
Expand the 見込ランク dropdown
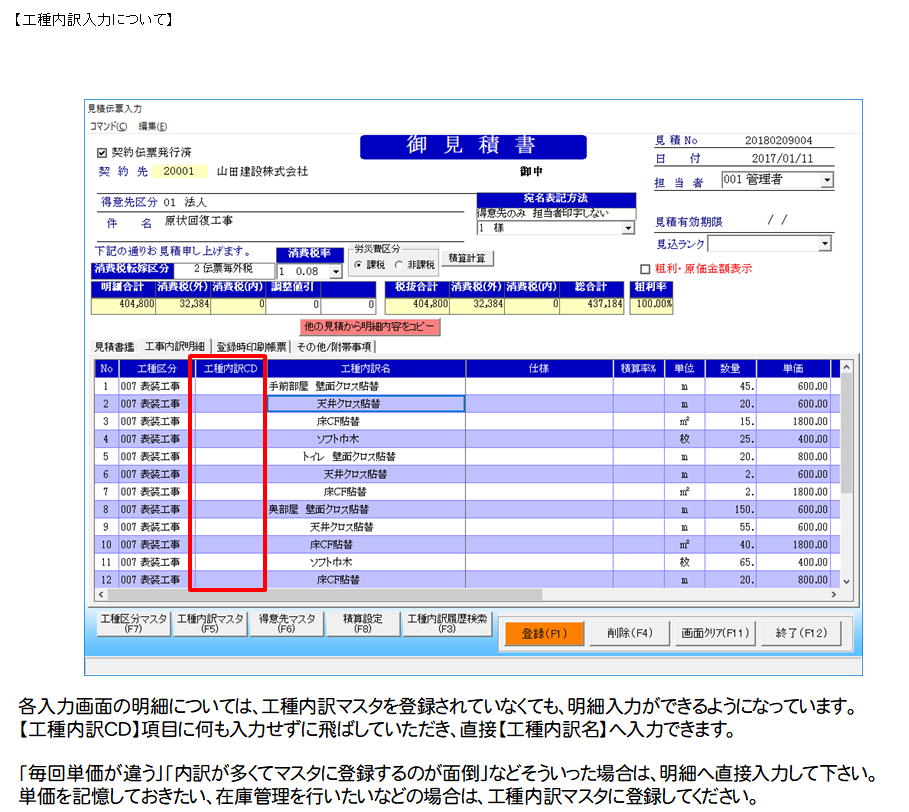824,244
